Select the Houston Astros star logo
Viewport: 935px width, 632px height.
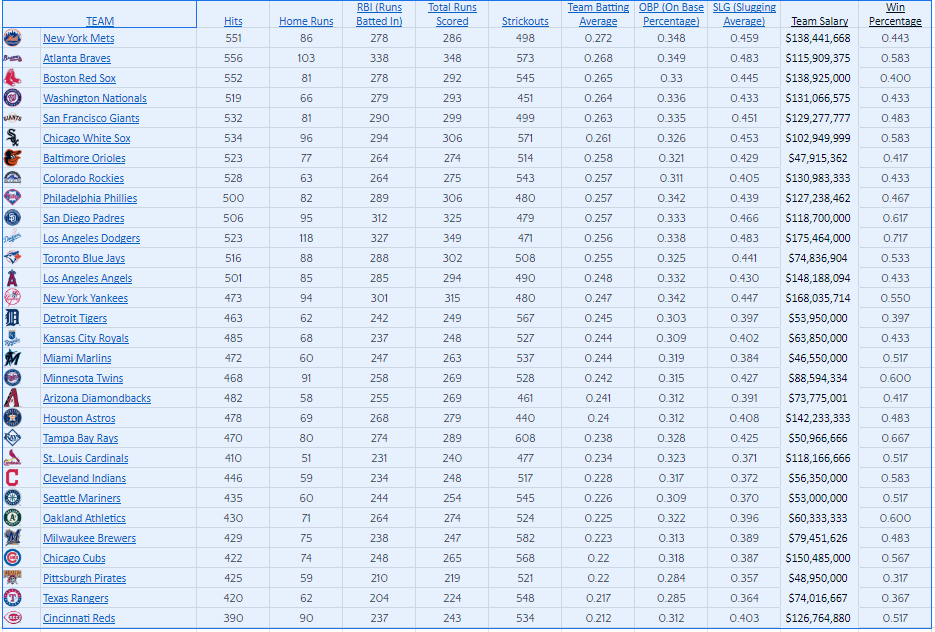coord(12,418)
